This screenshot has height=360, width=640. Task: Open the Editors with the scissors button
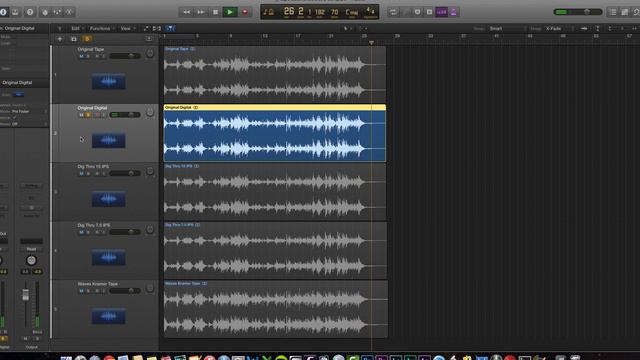pyautogui.click(x=69, y=12)
